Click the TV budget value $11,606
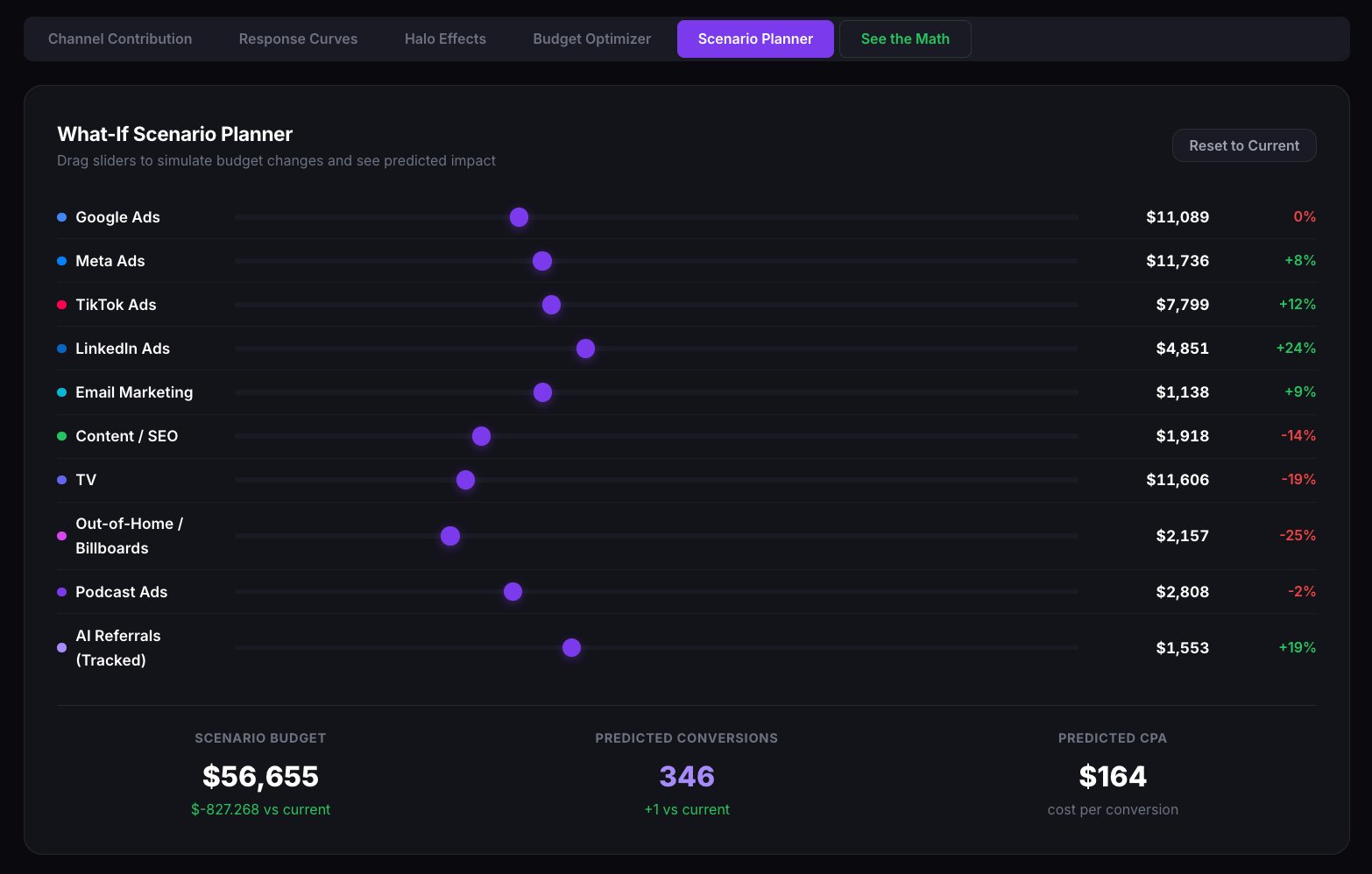This screenshot has width=1372, height=874. [1178, 480]
